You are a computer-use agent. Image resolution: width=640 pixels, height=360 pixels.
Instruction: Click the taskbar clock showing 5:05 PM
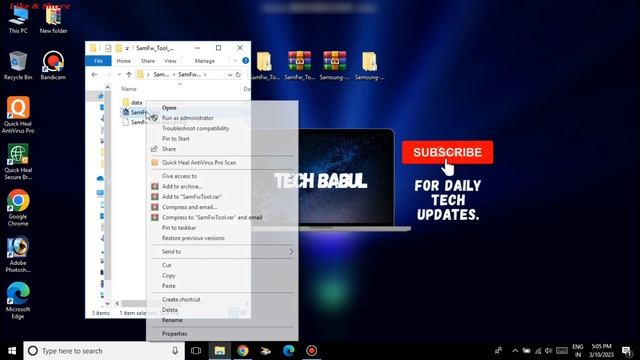601,351
